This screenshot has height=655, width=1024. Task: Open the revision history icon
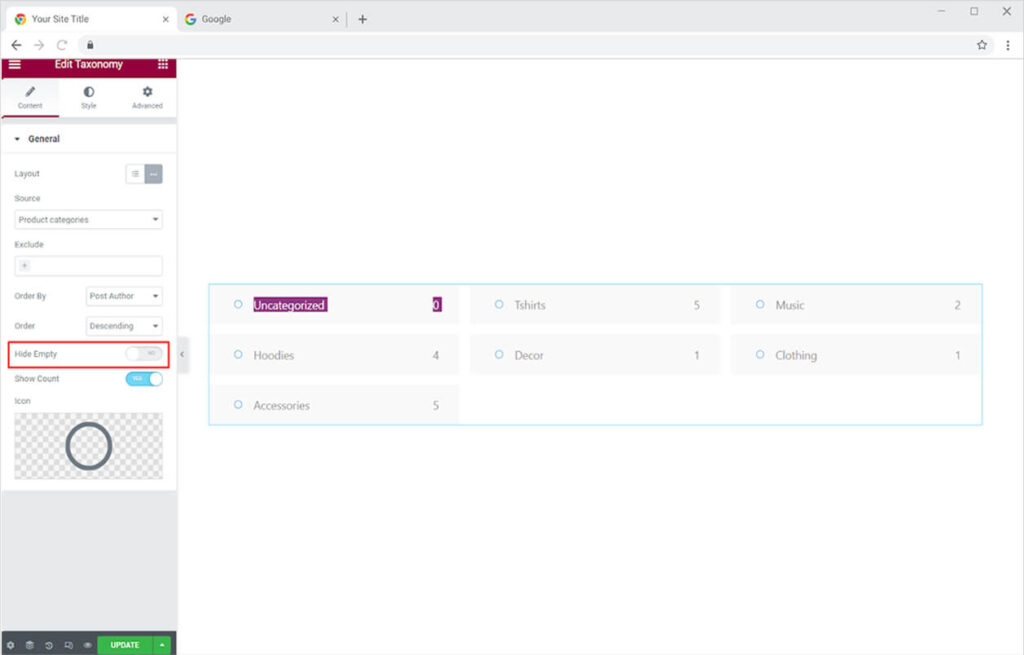point(49,645)
